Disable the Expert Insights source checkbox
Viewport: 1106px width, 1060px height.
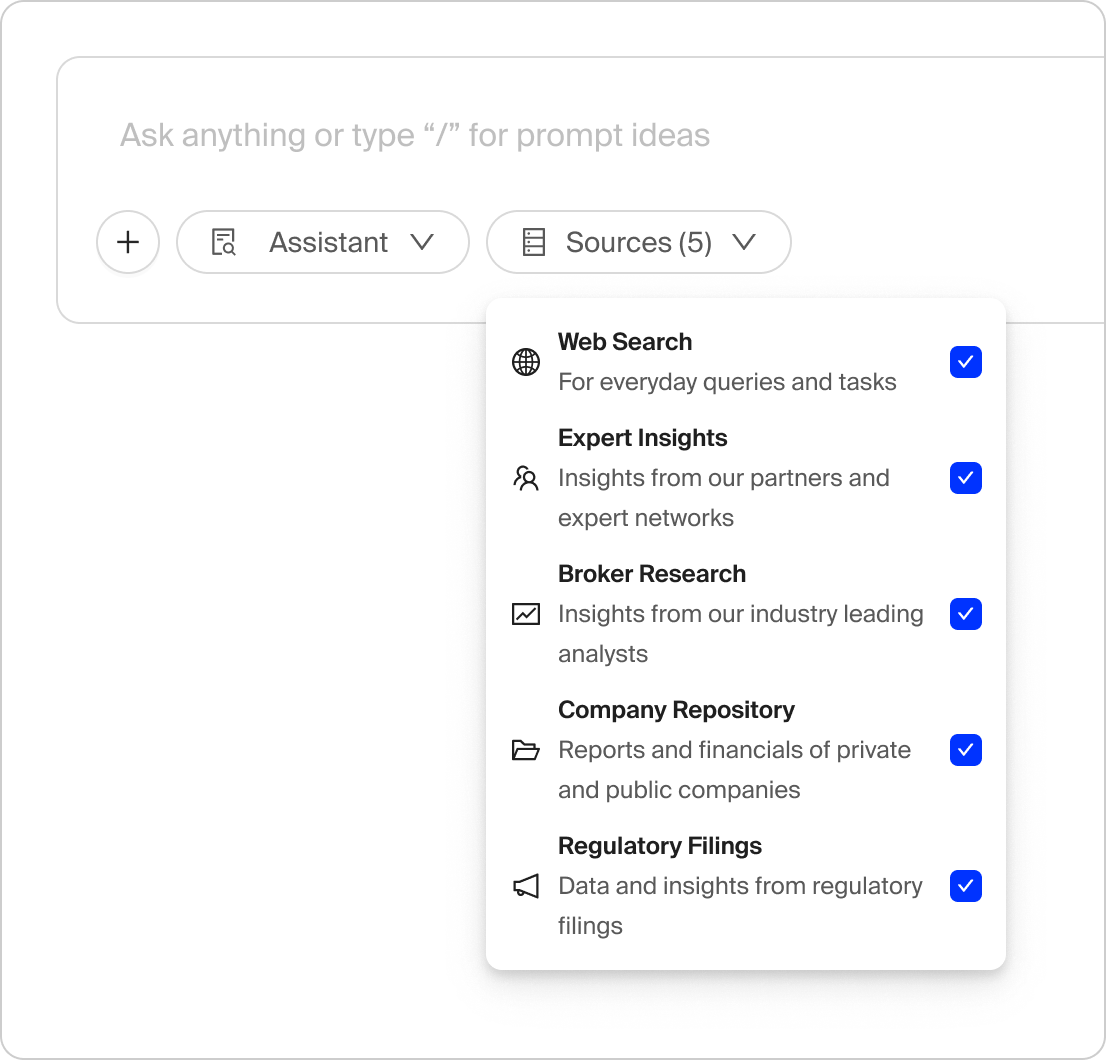965,478
